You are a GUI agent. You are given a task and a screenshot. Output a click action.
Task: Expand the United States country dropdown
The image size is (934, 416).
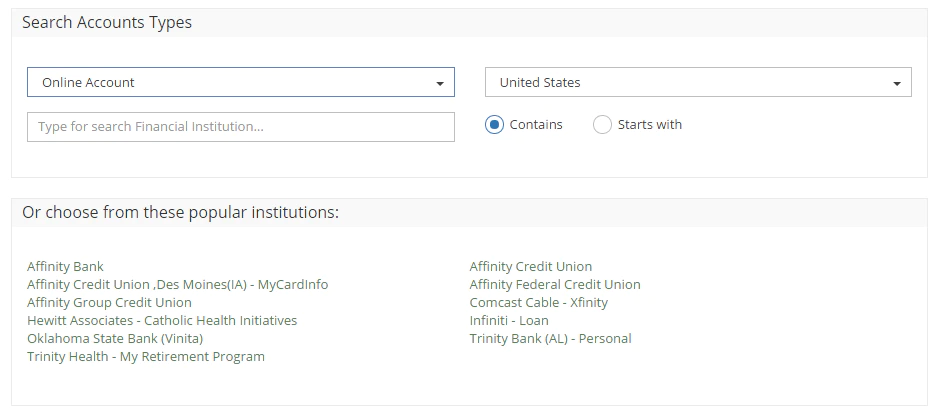[x=698, y=82]
